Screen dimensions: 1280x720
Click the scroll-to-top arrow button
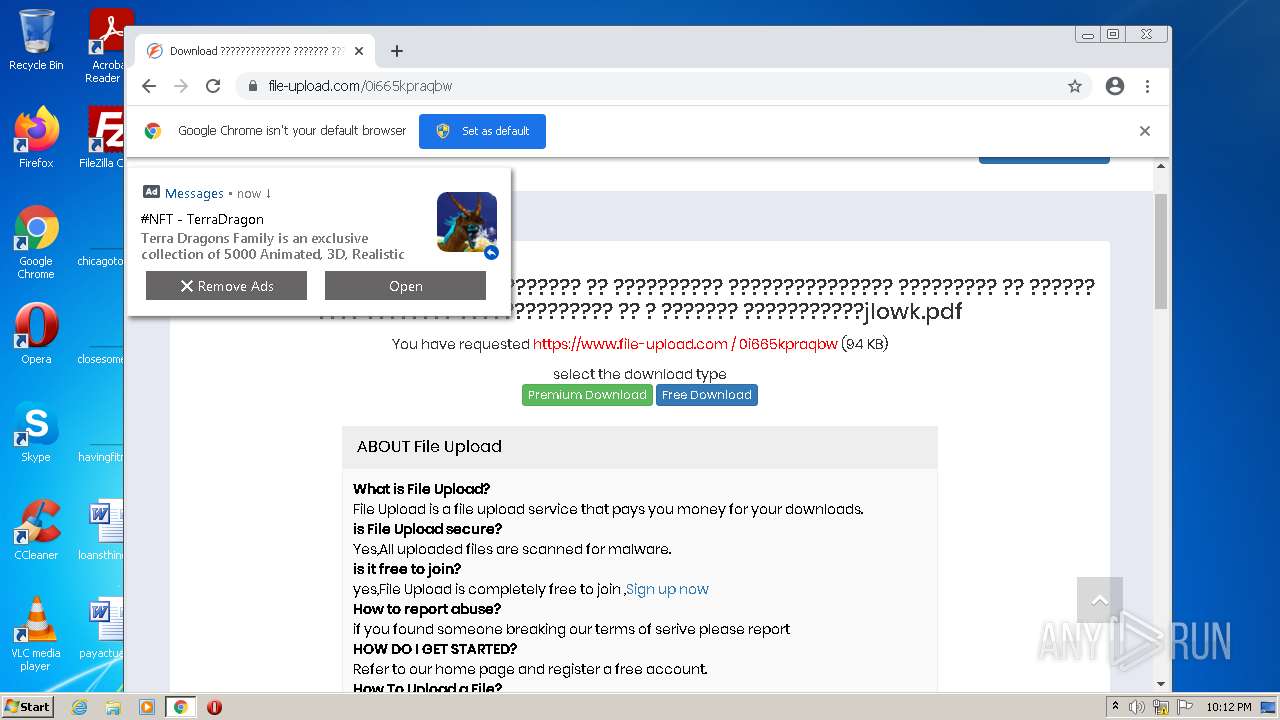pos(1100,600)
